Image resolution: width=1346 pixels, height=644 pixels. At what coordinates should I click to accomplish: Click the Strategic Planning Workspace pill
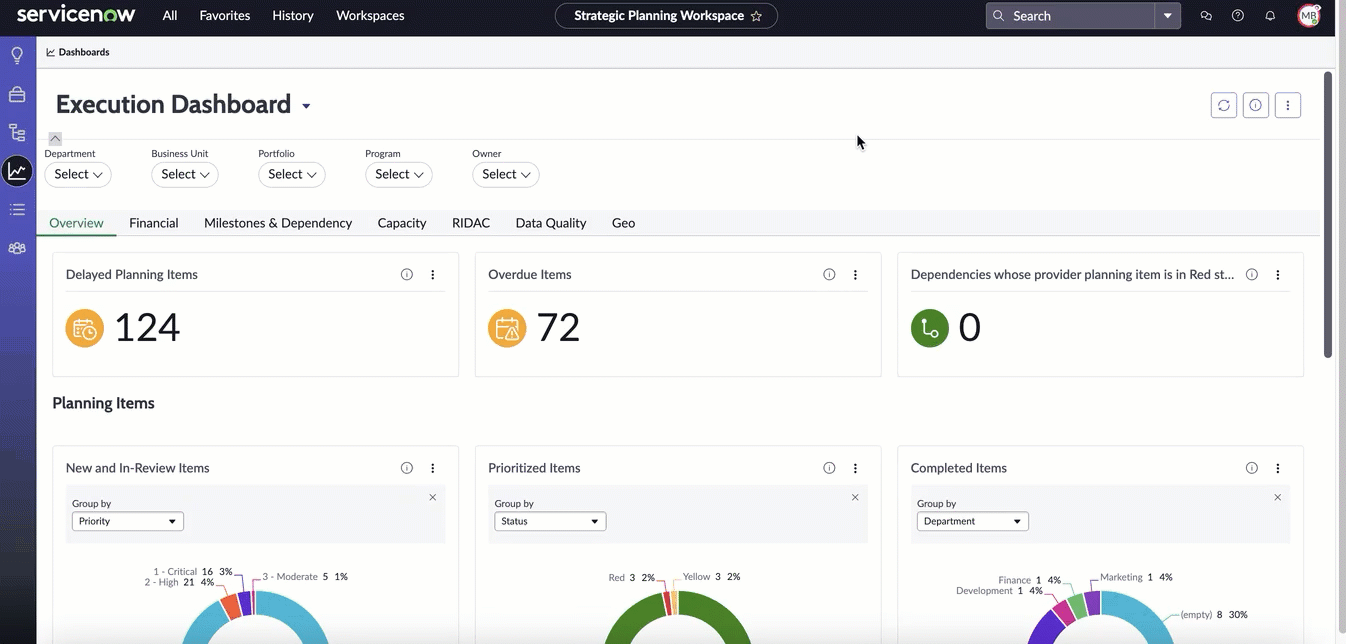click(666, 16)
